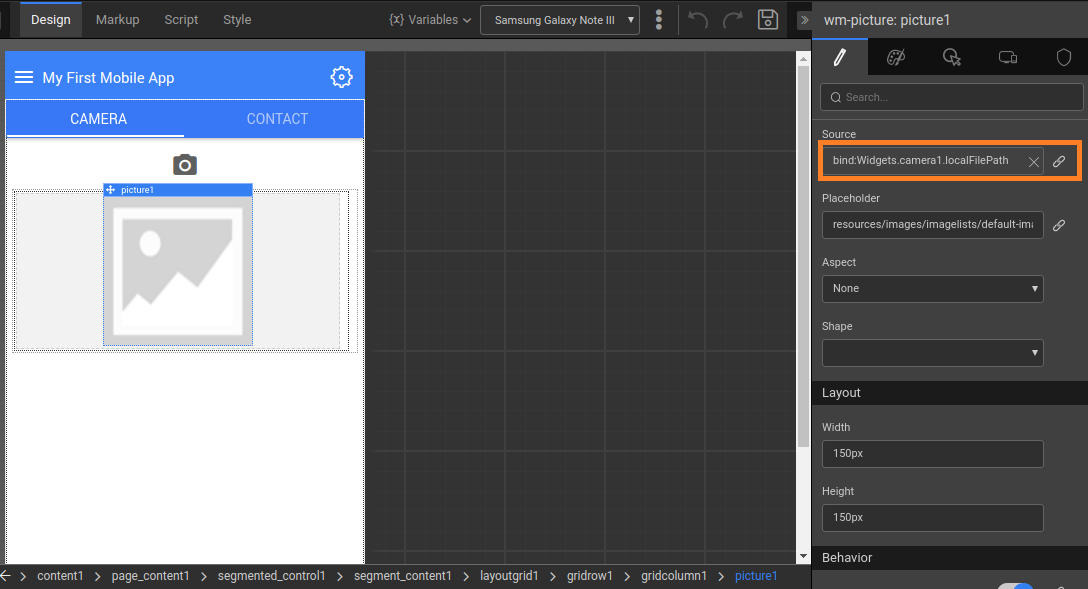Switch to the Markup tab

117,19
